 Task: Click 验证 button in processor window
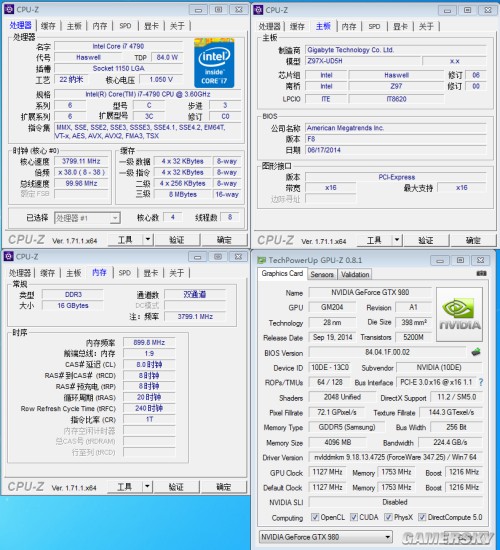176,240
